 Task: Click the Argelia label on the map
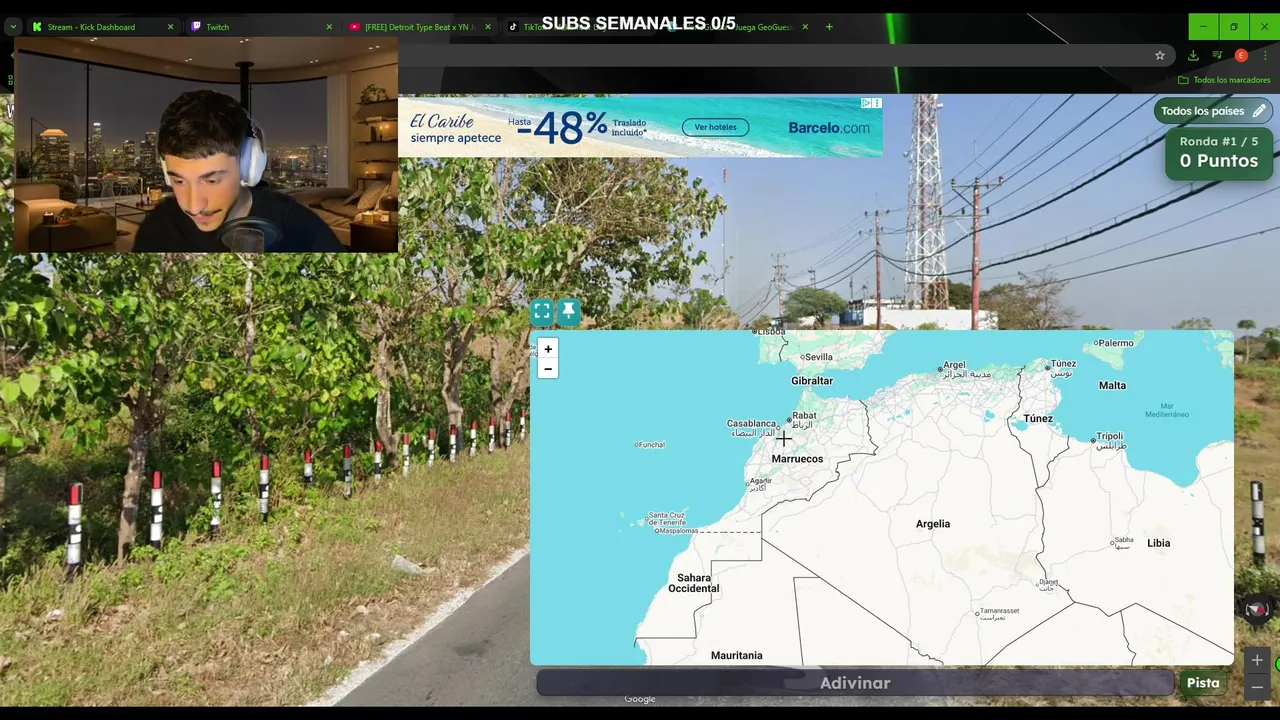[x=933, y=524]
